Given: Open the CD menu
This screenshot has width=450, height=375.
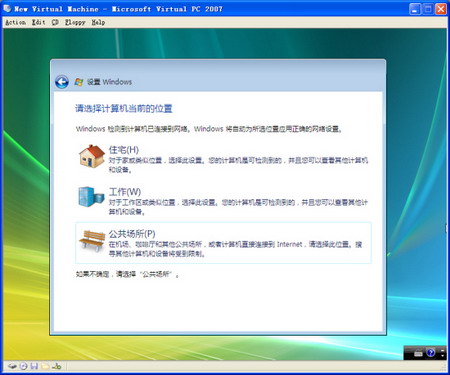Looking at the screenshot, I should point(55,22).
